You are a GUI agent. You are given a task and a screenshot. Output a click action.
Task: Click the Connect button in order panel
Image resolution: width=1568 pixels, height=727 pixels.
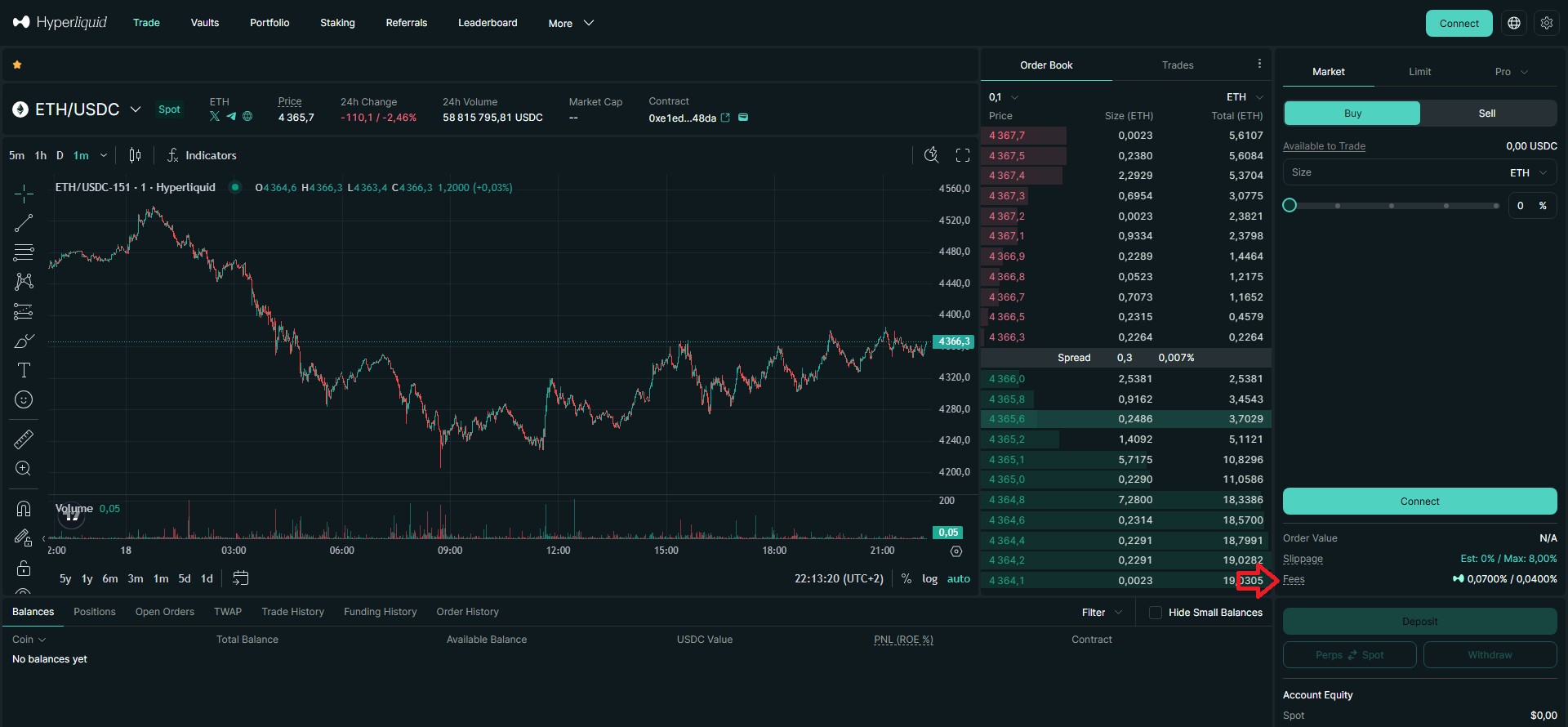(1419, 502)
